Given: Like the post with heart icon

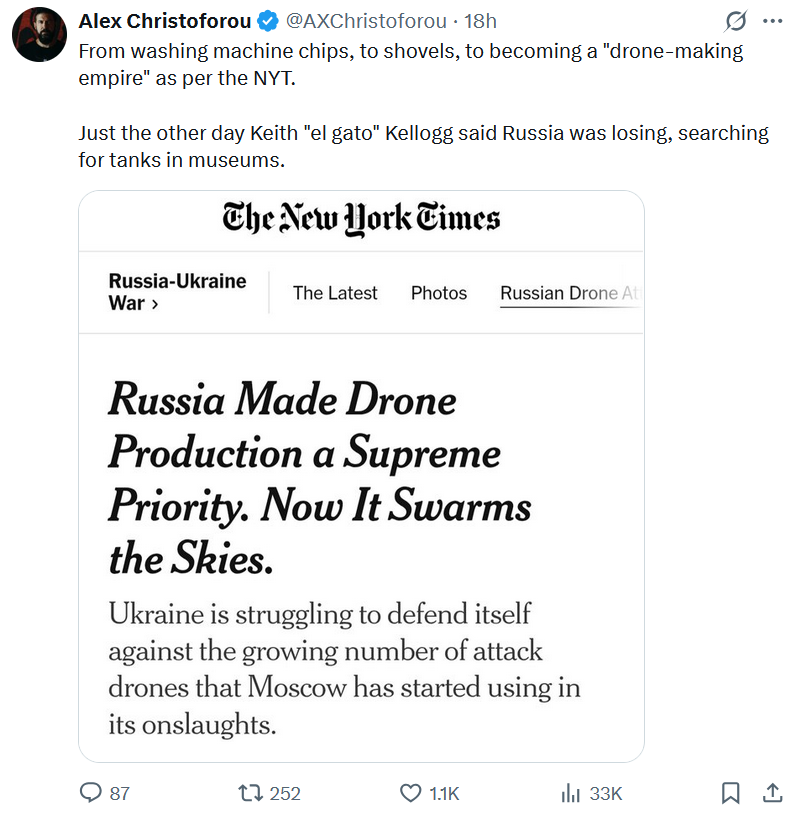Looking at the screenshot, I should [410, 793].
